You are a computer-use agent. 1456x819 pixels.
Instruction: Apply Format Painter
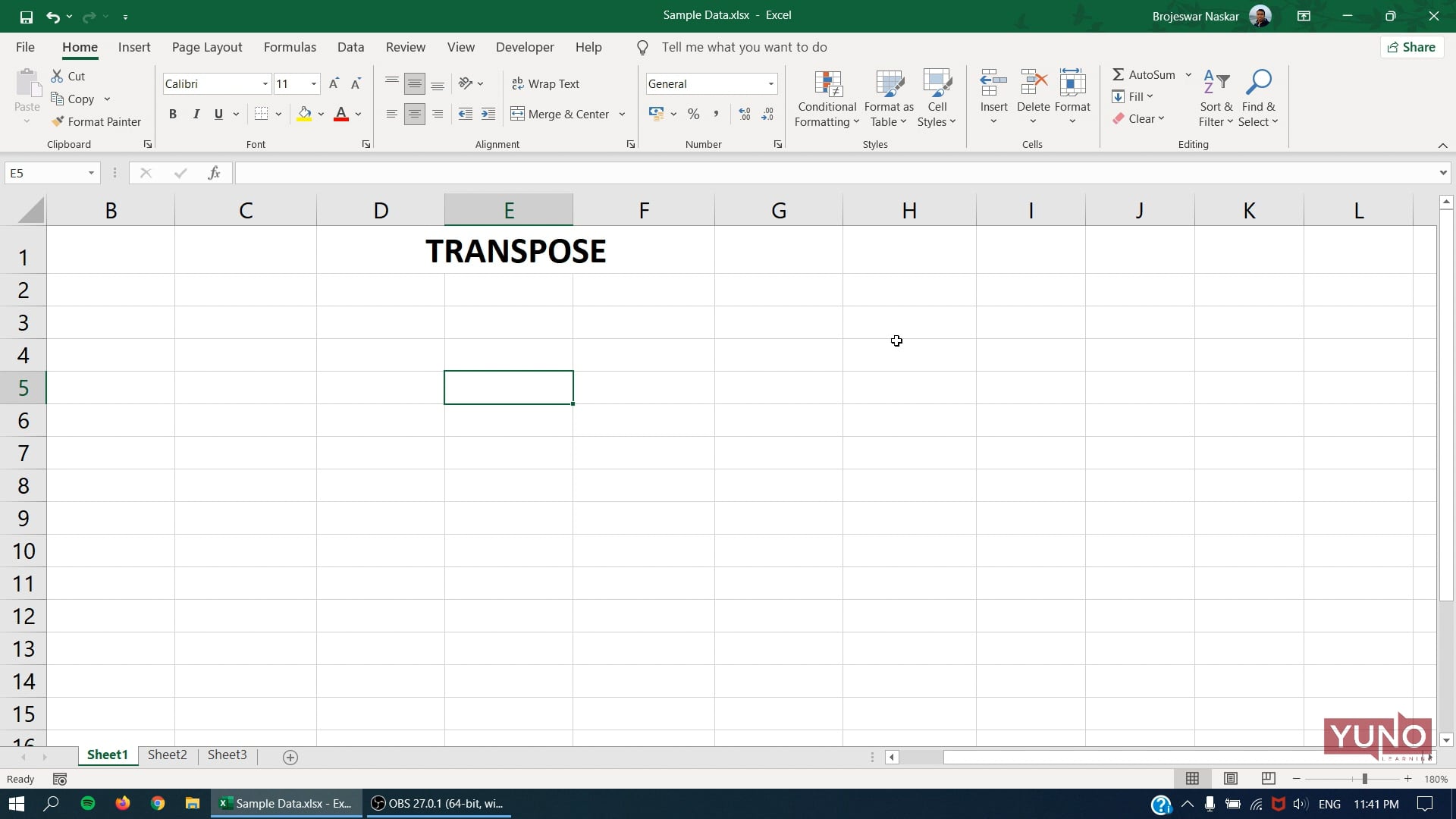click(x=96, y=121)
